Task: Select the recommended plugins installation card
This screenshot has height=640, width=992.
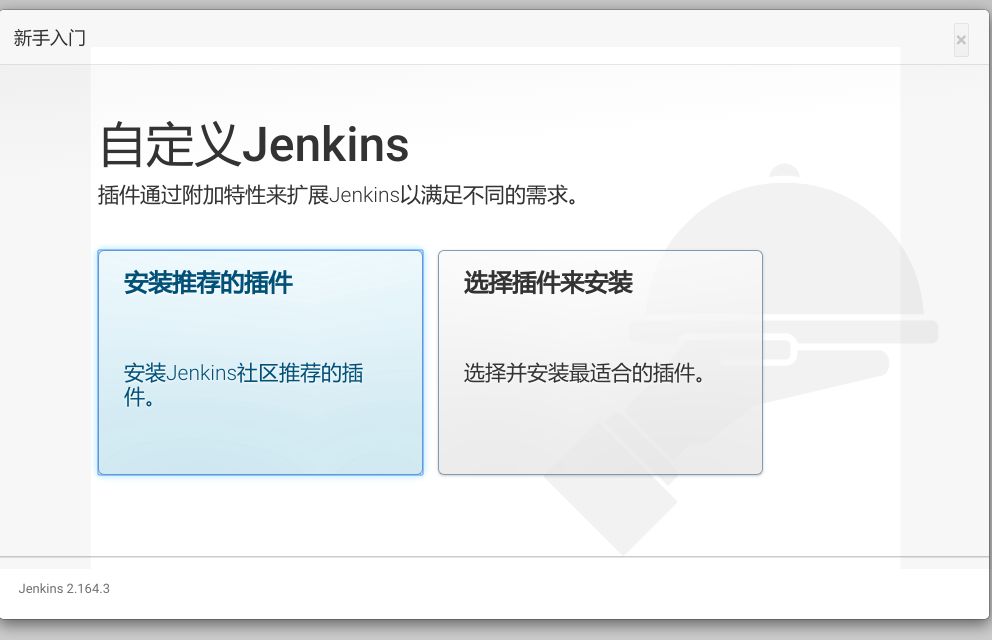Action: tap(260, 362)
